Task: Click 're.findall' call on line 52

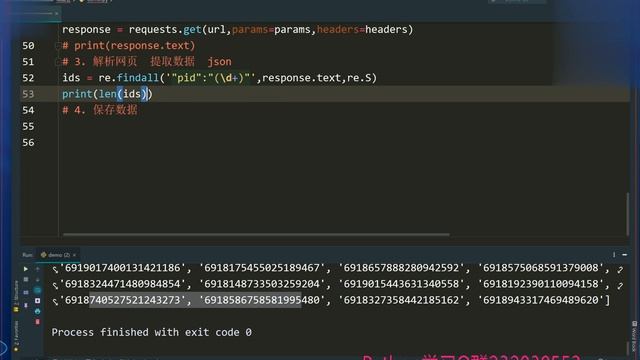Action: coord(129,78)
